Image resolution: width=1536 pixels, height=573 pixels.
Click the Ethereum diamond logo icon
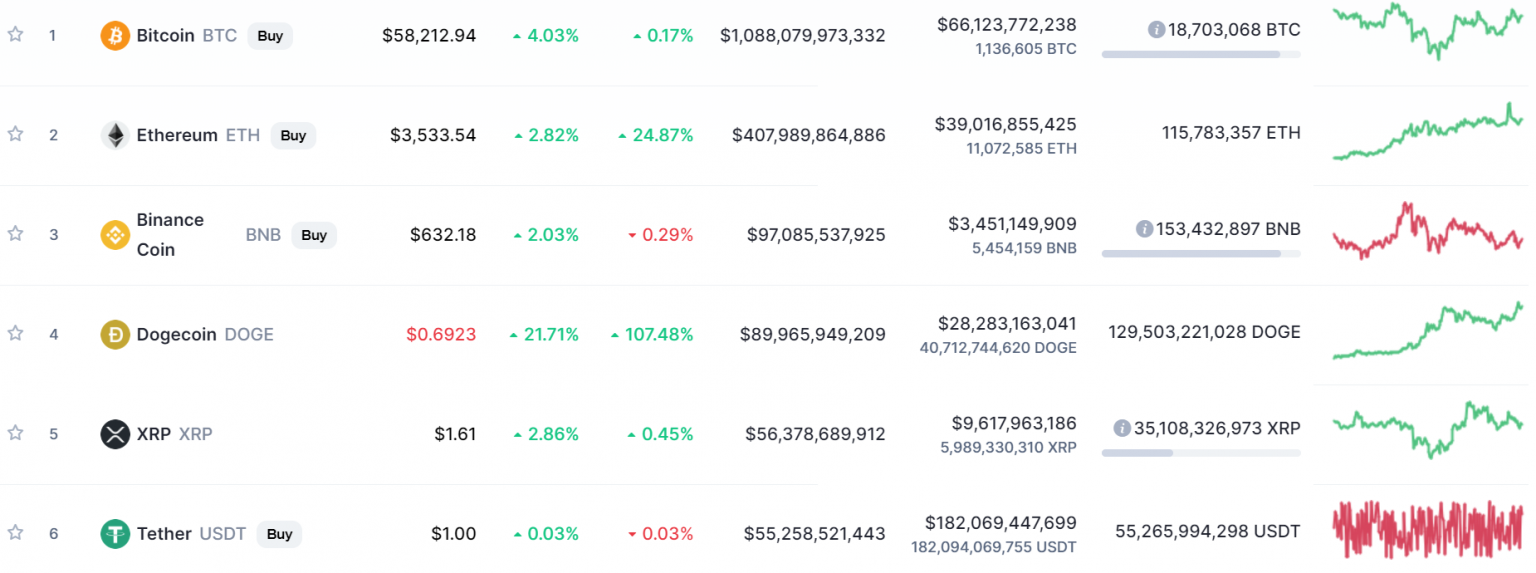point(116,135)
